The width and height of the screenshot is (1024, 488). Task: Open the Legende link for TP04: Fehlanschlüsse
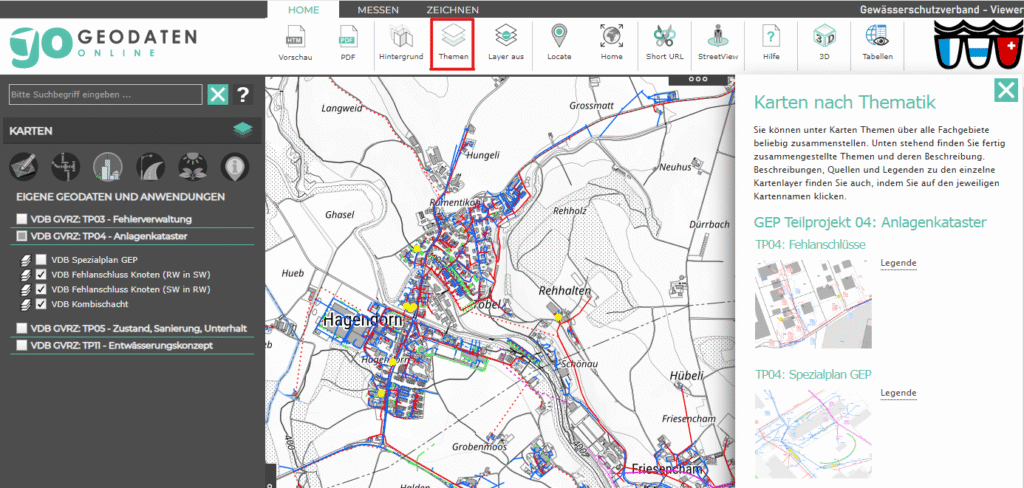[898, 263]
